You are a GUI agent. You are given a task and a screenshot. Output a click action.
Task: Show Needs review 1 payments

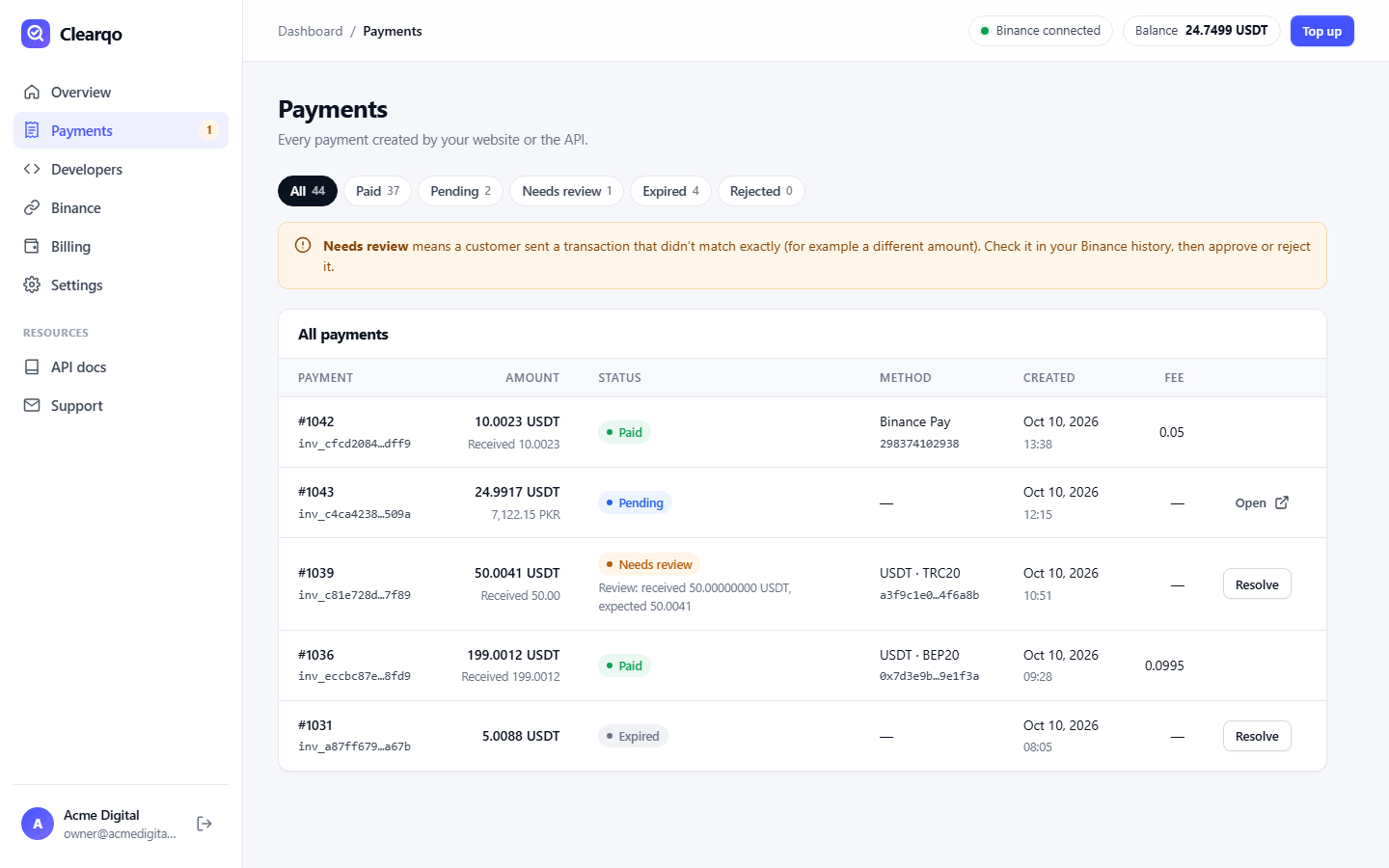(566, 191)
